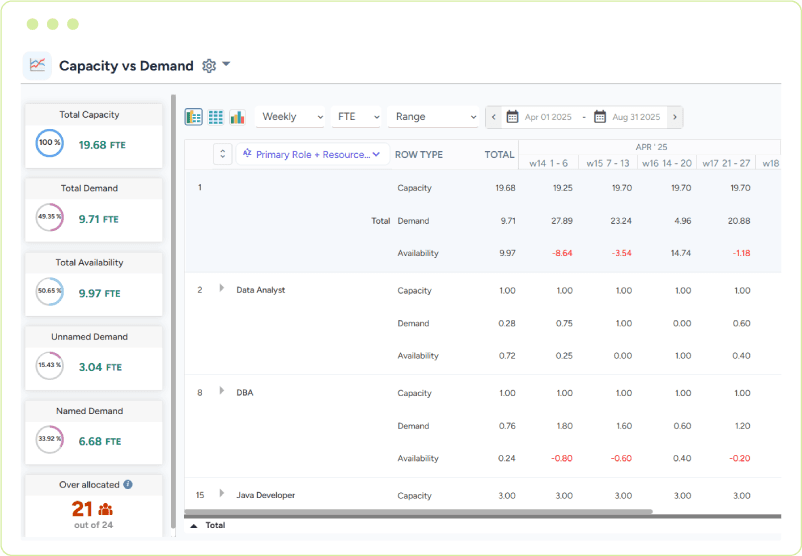This screenshot has height=556, width=802.
Task: Click the -0.80 DBA availability cell
Action: click(x=562, y=458)
